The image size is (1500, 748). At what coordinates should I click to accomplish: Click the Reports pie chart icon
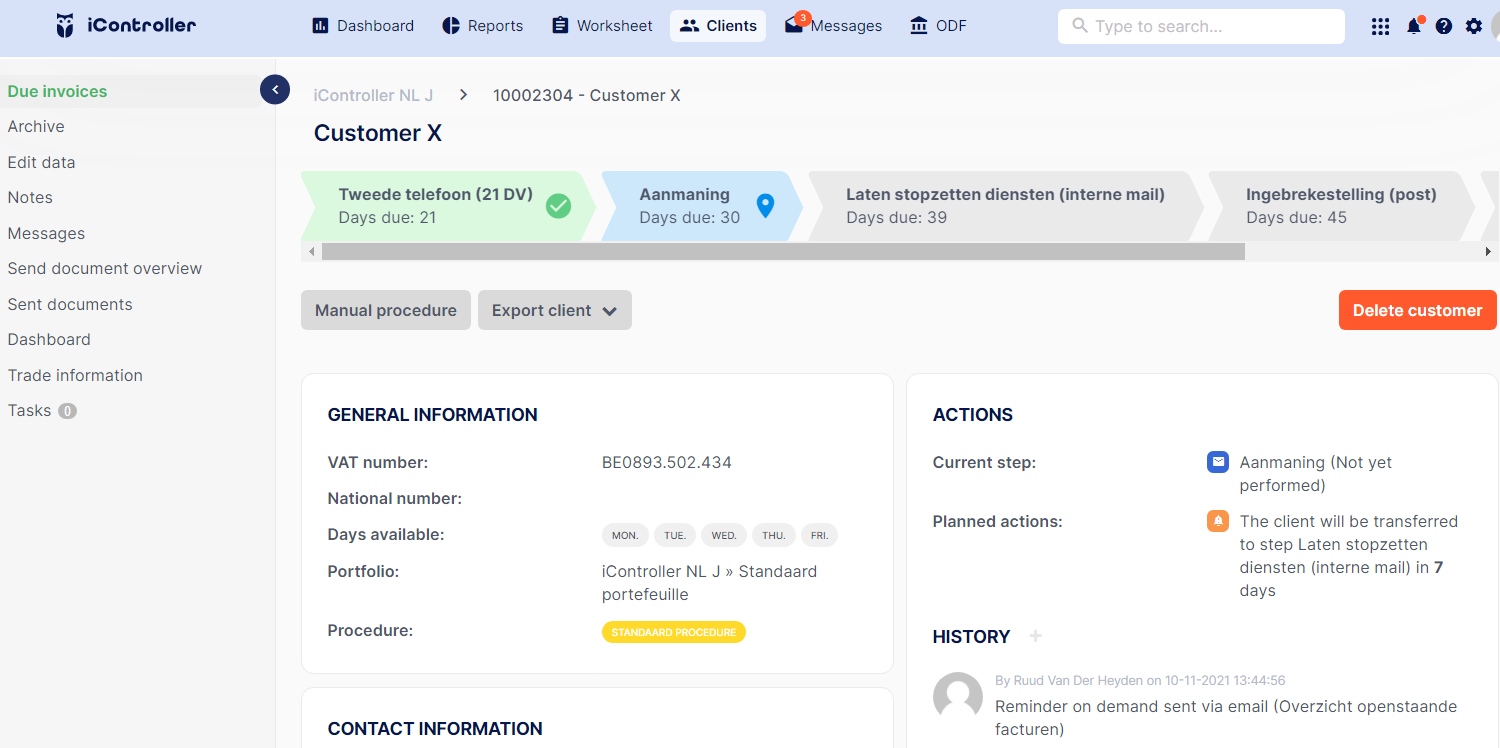coord(451,26)
